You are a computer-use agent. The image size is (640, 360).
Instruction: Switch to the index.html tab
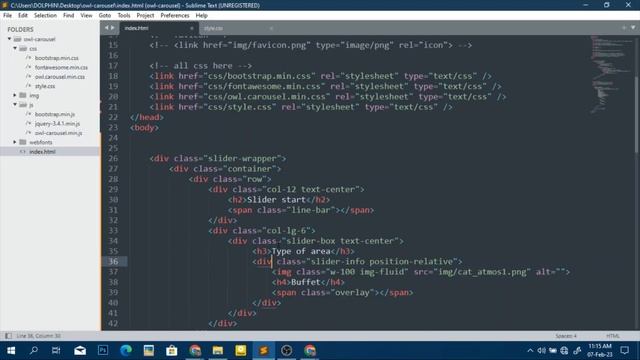click(x=159, y=28)
